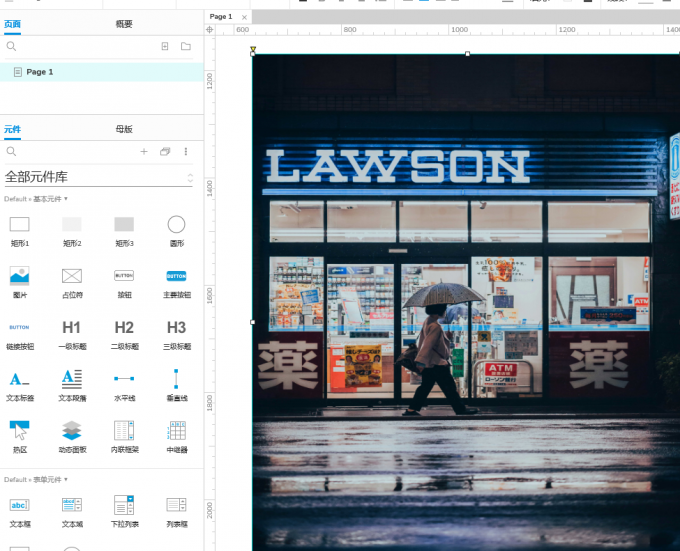Viewport: 680px width, 551px height.
Task: Click the add page icon in Pages panel
Action: tap(165, 46)
